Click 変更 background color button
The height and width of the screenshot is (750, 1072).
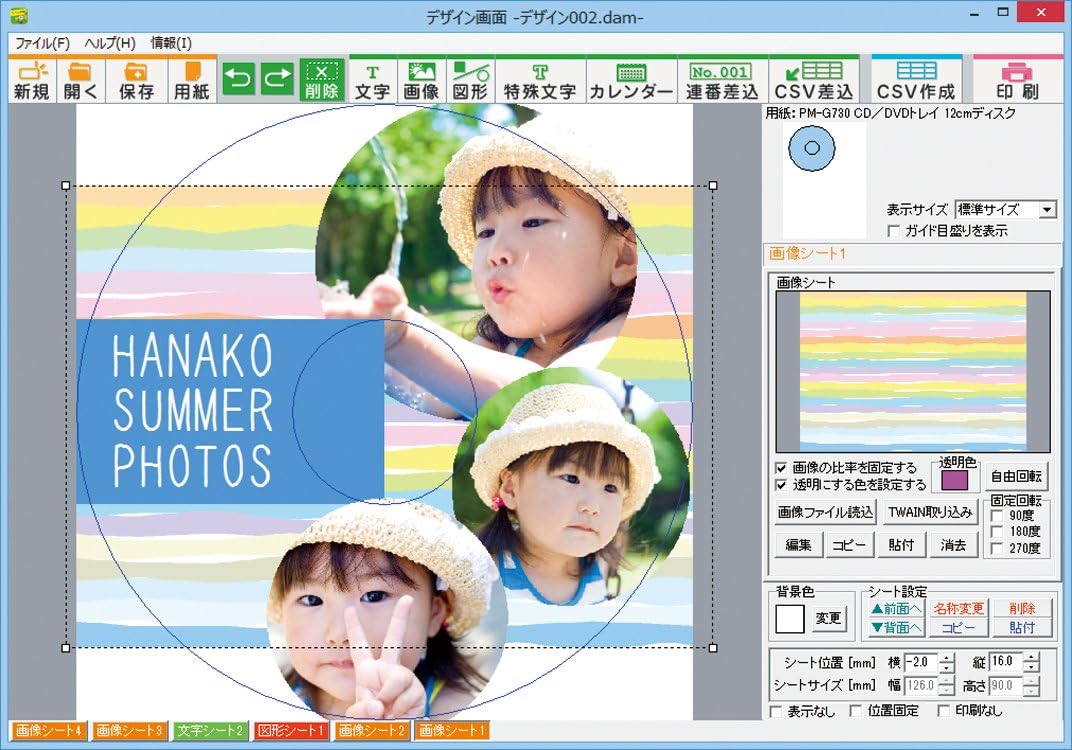pyautogui.click(x=828, y=618)
